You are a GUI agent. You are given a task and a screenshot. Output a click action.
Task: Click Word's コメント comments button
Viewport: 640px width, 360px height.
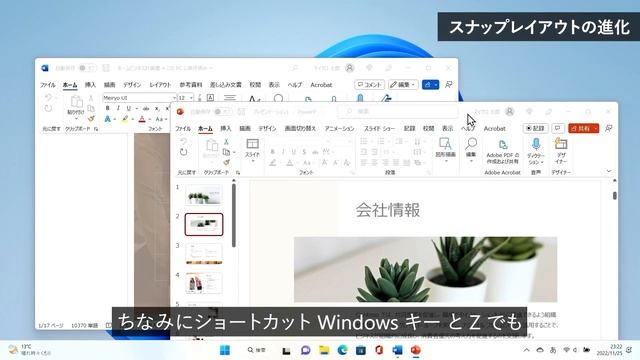click(369, 84)
